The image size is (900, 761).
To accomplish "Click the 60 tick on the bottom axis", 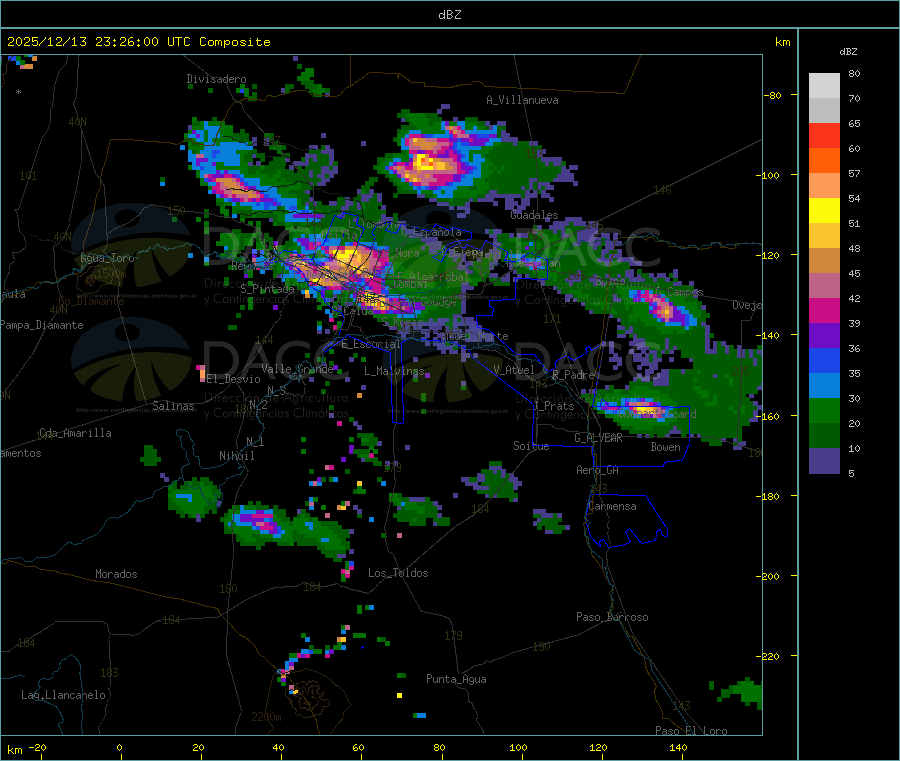I will (358, 747).
